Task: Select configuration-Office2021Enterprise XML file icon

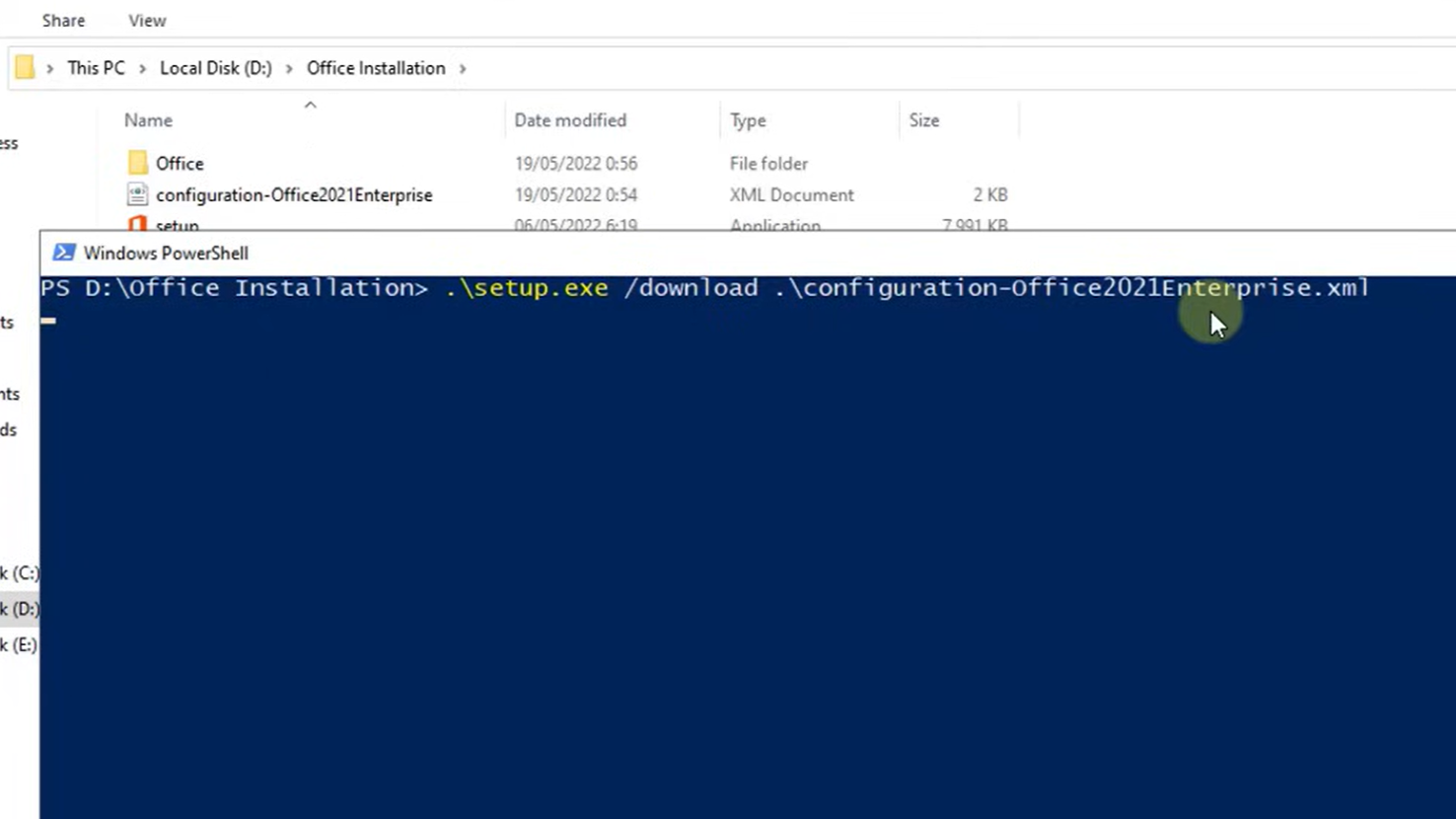Action: coord(137,194)
